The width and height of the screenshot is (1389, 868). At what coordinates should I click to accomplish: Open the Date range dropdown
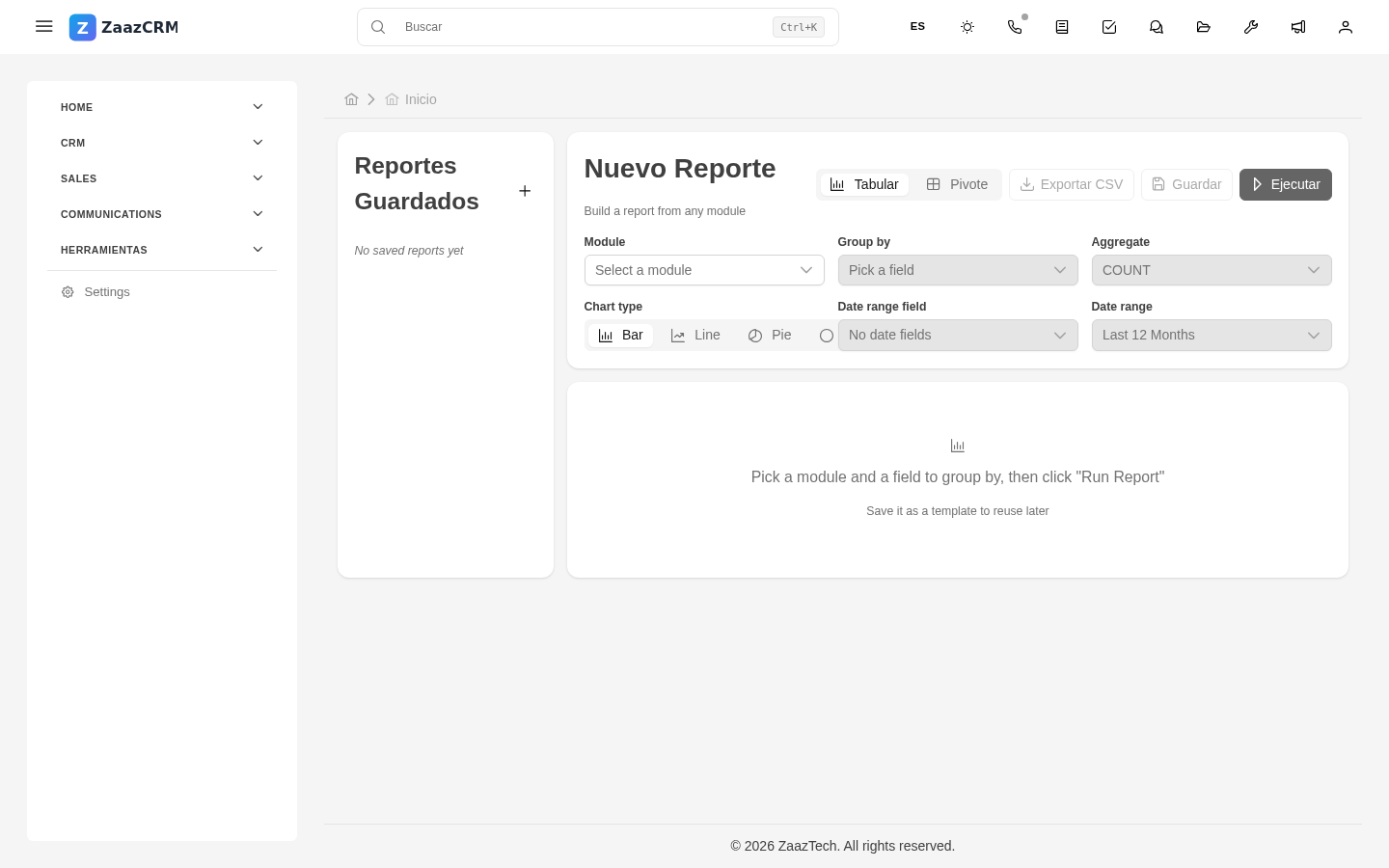[1212, 335]
